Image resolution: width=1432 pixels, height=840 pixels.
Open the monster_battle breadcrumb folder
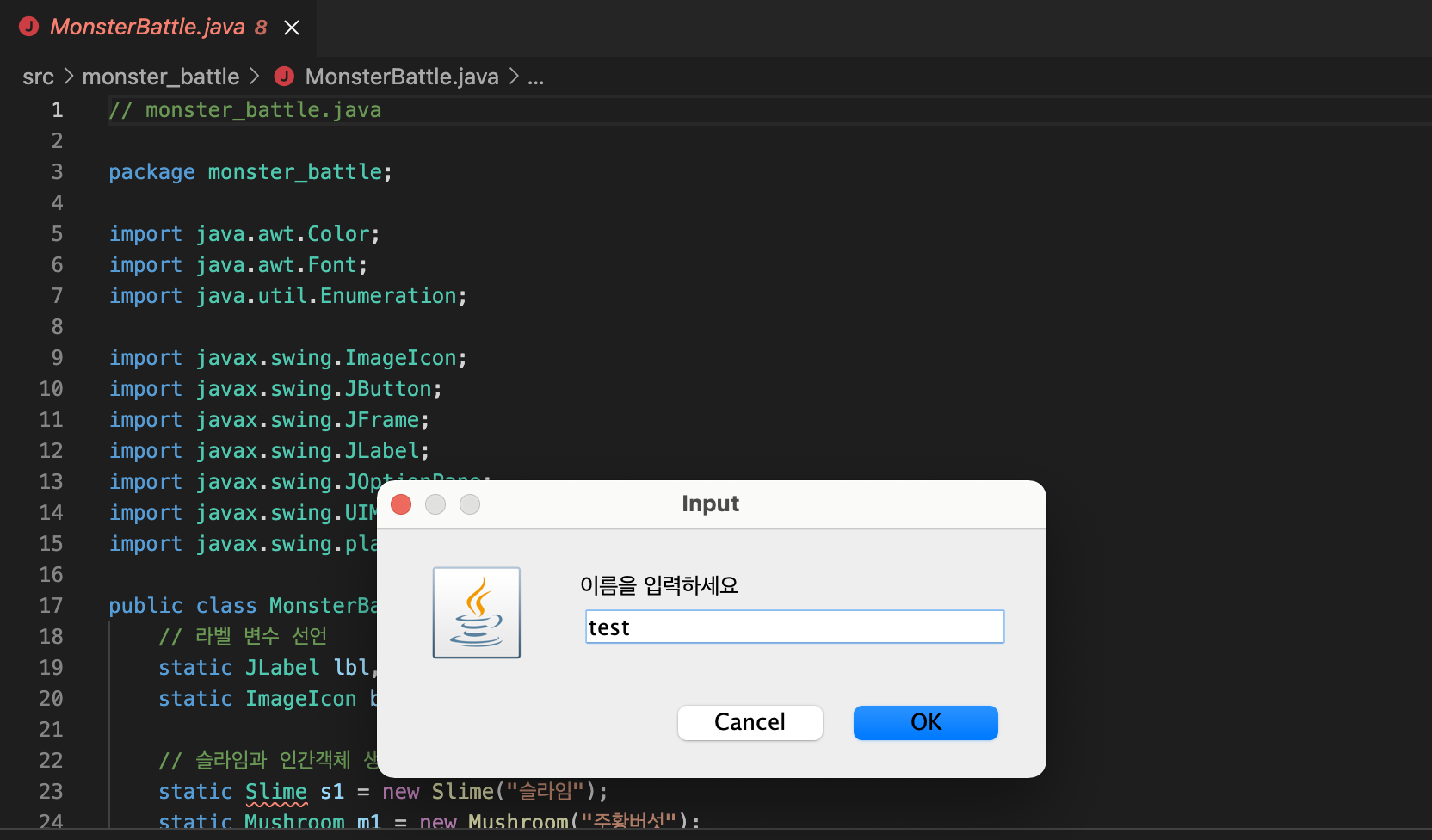161,77
